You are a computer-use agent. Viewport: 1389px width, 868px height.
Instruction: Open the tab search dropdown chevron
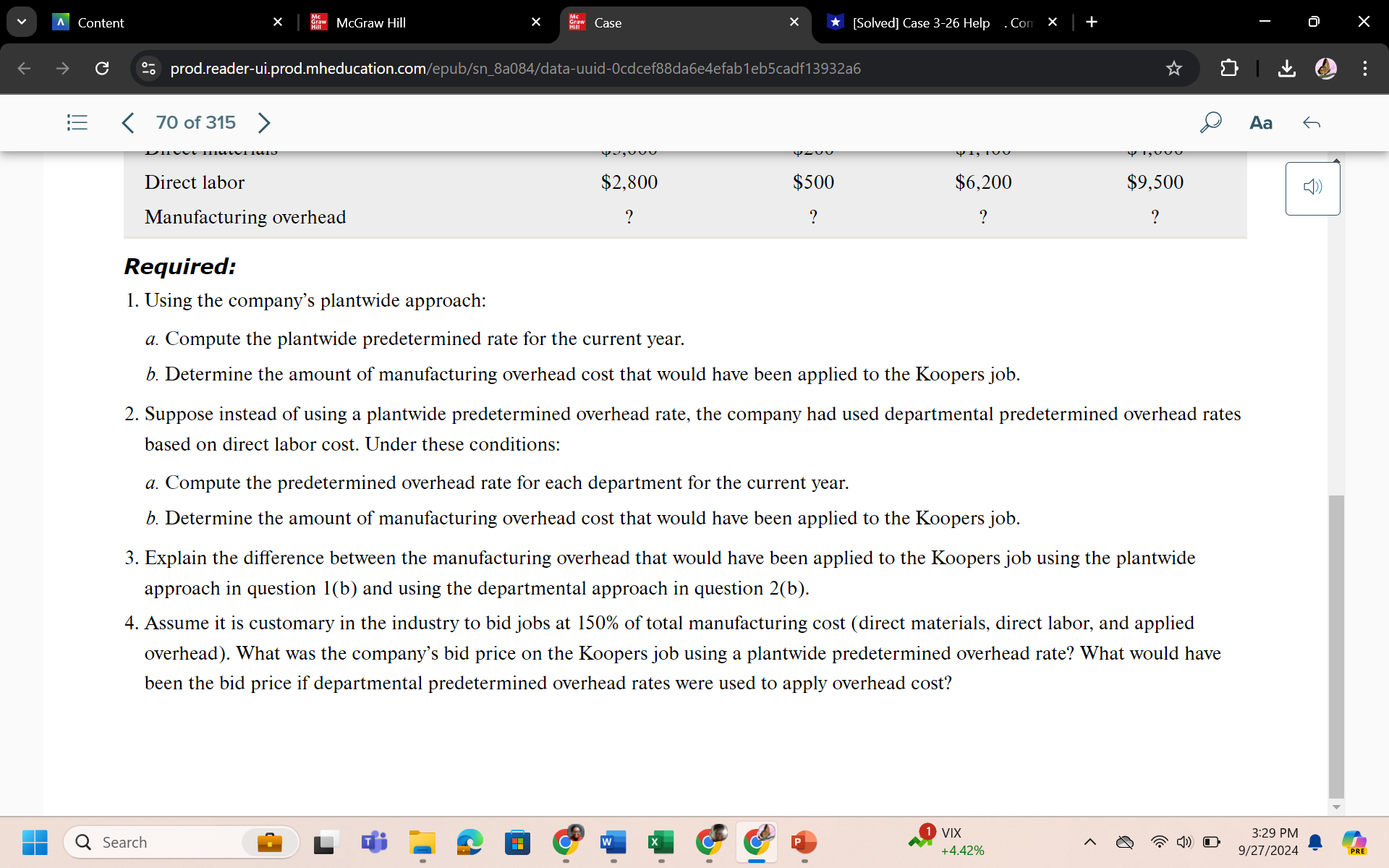click(x=22, y=22)
